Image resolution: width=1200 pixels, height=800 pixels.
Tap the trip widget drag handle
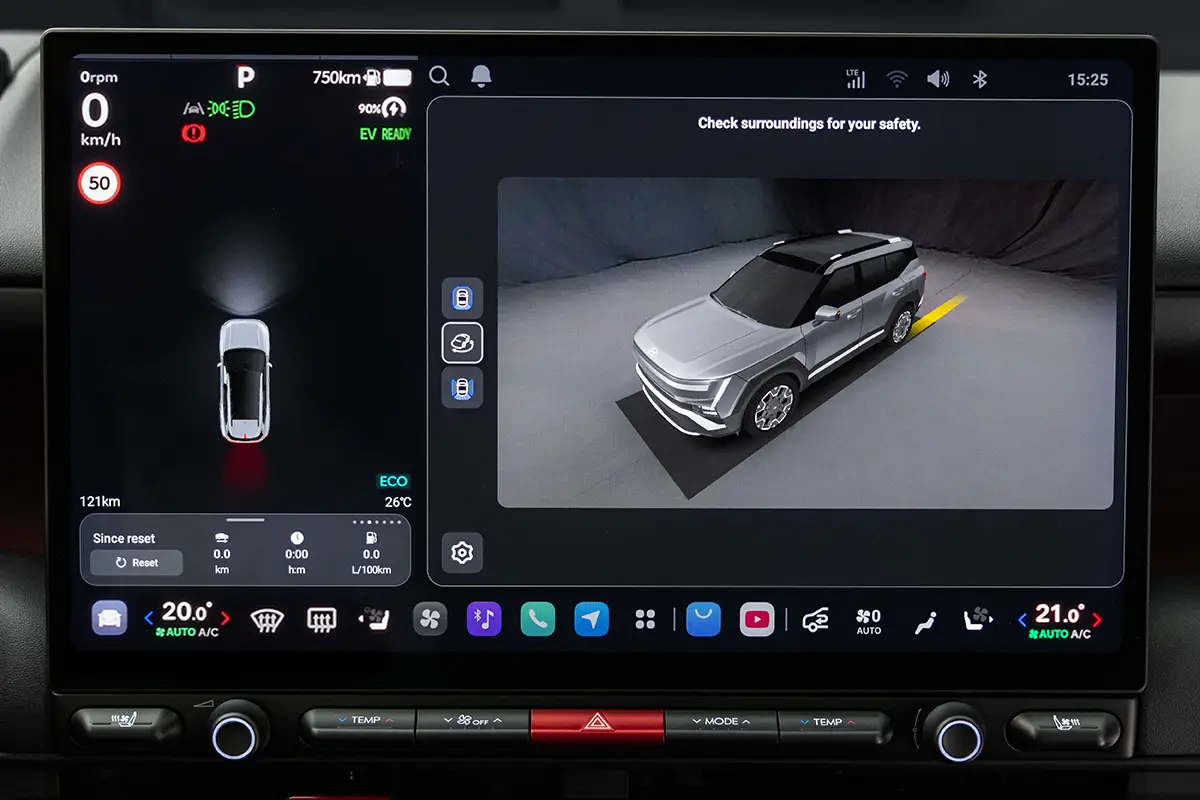[x=245, y=520]
